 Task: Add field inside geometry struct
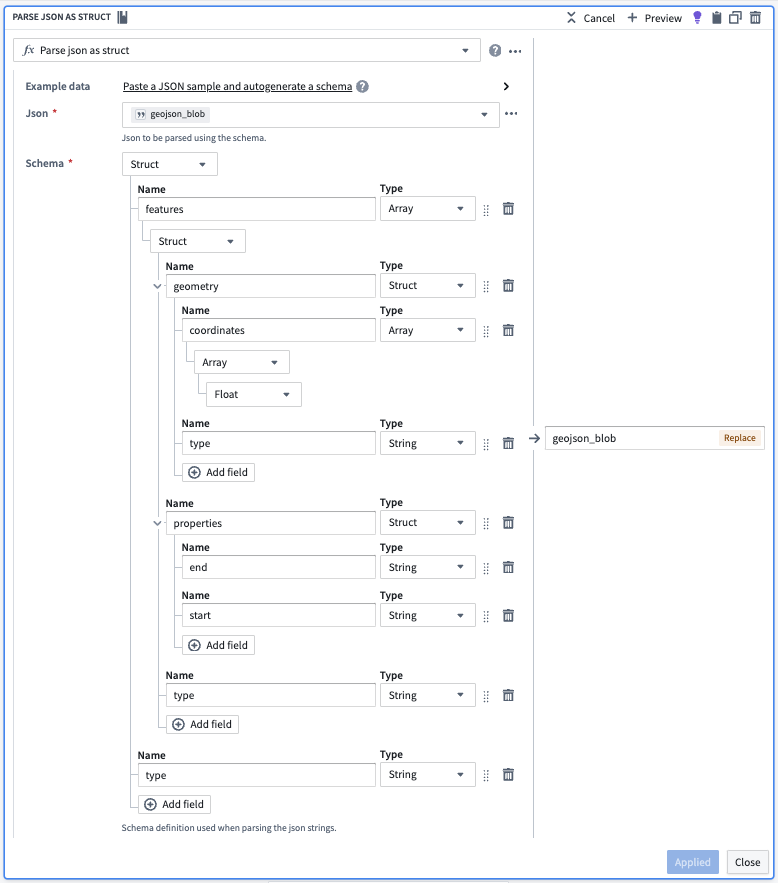(x=218, y=472)
